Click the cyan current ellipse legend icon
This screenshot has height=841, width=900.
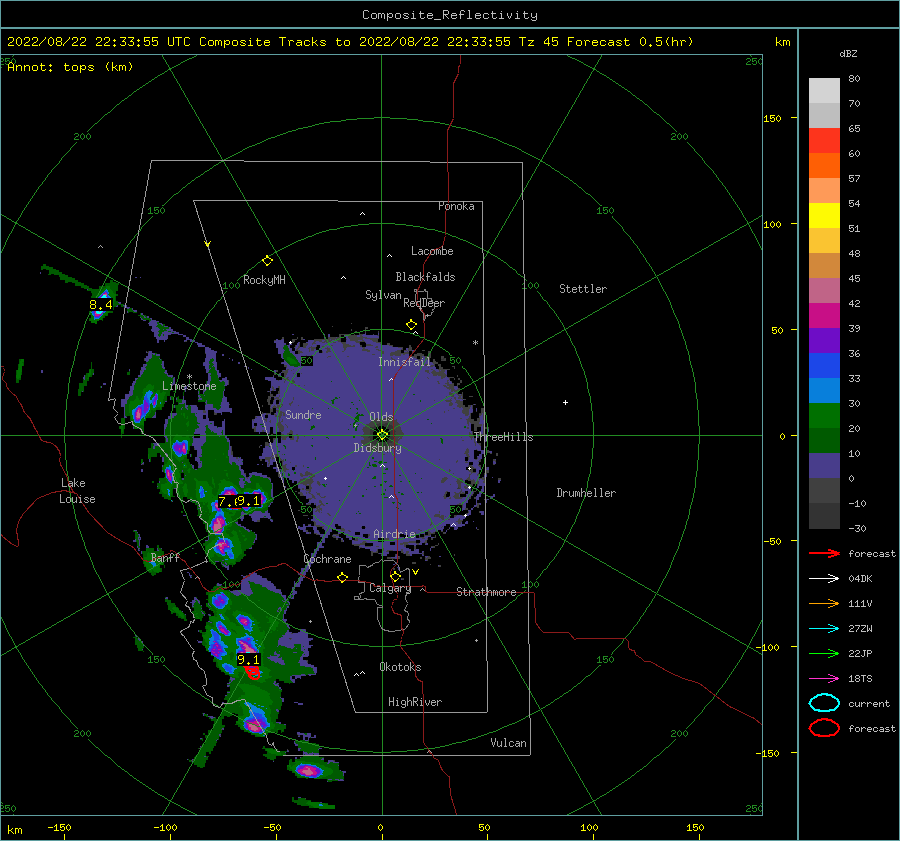click(824, 703)
